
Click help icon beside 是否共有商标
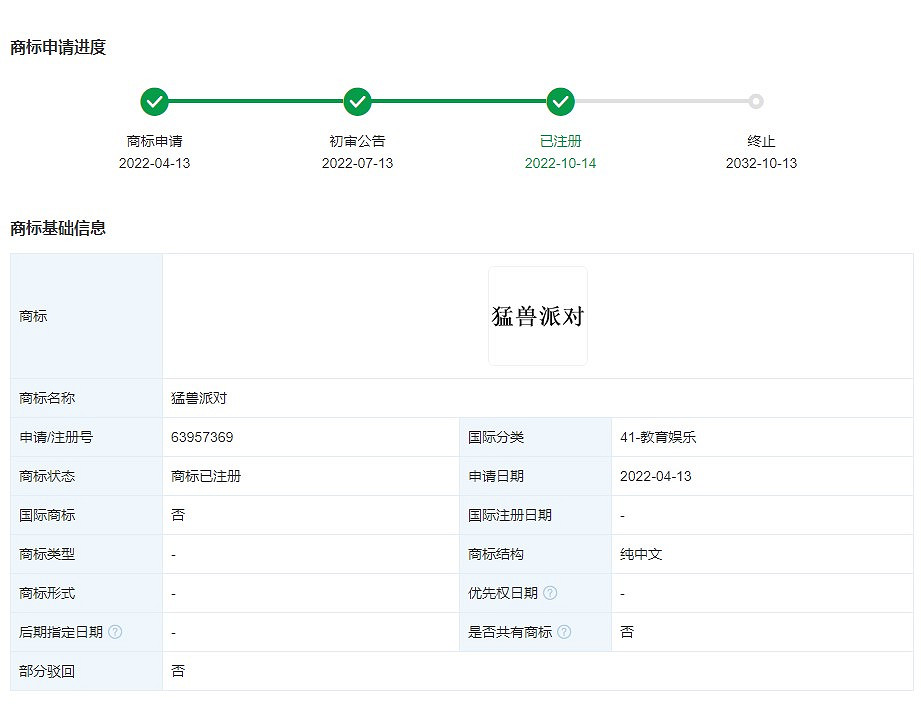point(565,632)
